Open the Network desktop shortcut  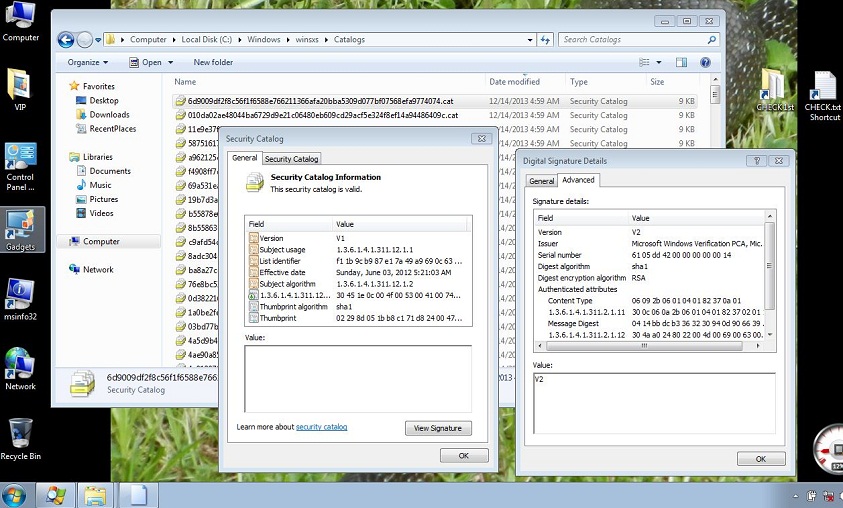click(x=20, y=369)
